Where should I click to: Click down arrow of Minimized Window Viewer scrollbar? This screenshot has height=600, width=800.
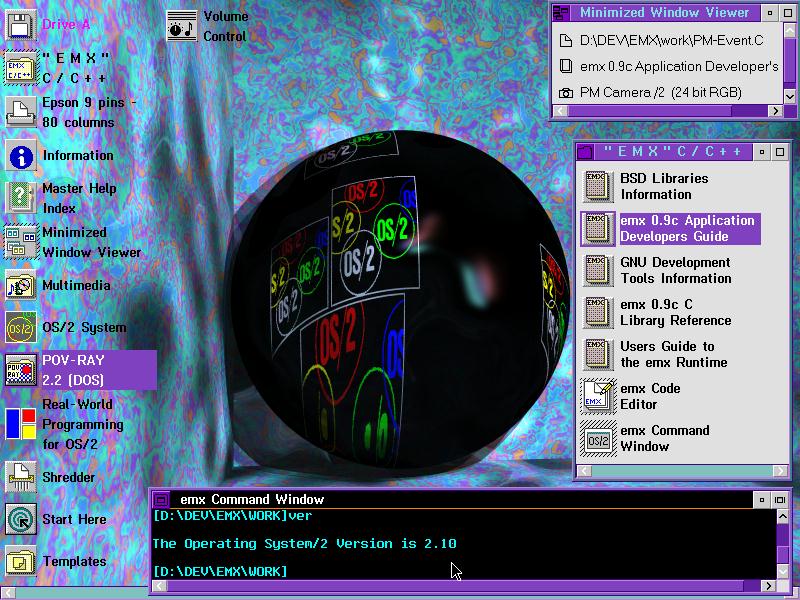click(x=789, y=96)
